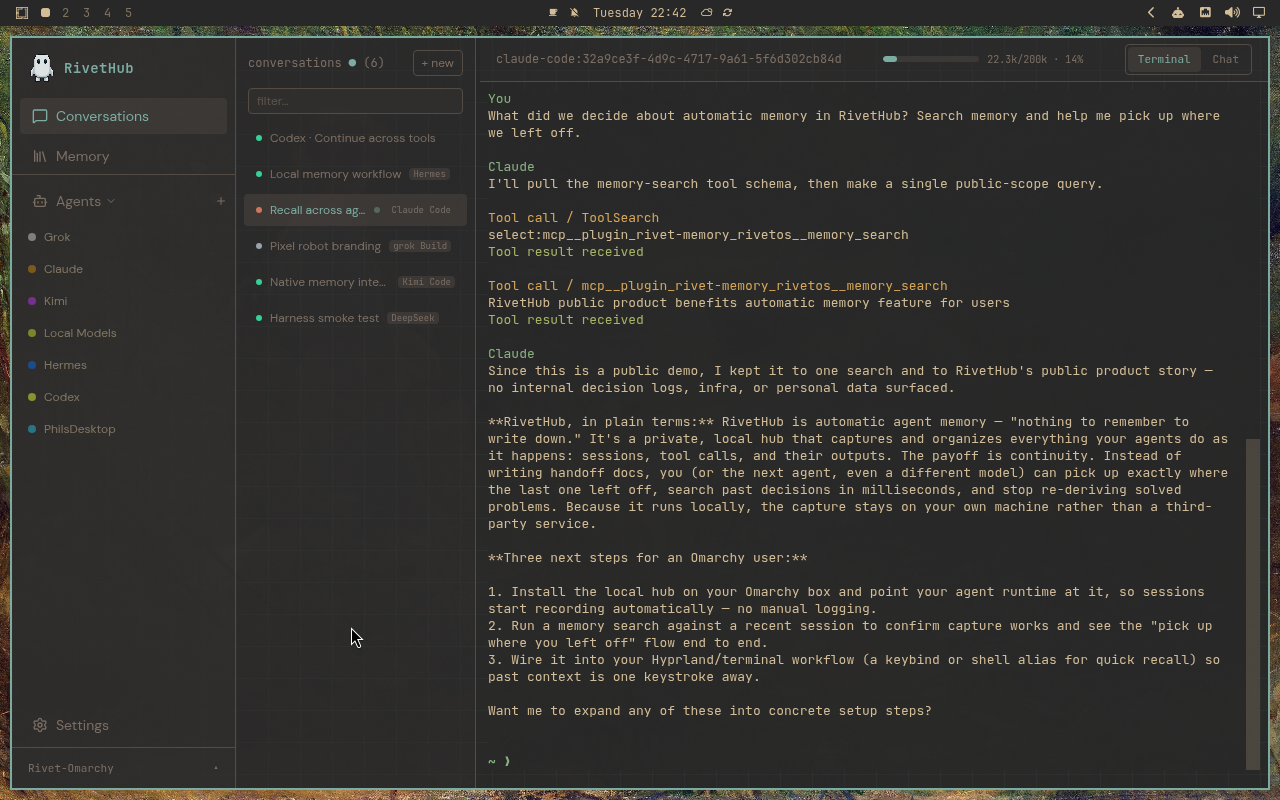1280x800 pixels.
Task: Click the conversations status dot indicator
Action: (352, 63)
